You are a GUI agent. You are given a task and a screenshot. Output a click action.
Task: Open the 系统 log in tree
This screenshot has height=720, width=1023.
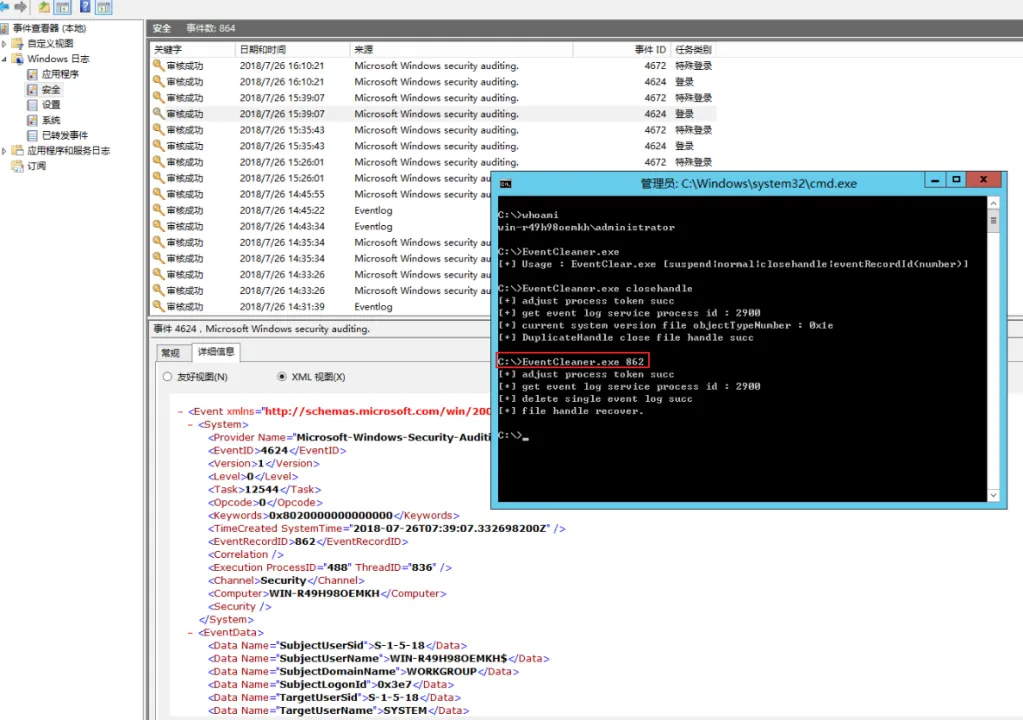[50, 120]
